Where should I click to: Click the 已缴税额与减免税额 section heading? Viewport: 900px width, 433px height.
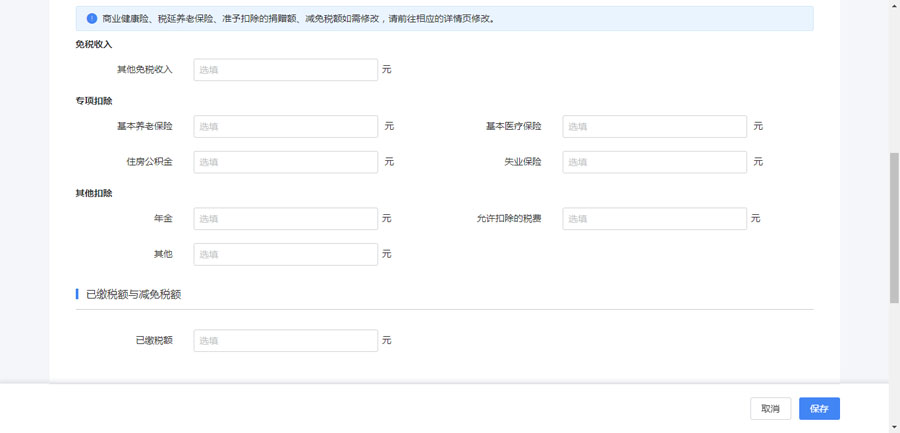[133, 295]
